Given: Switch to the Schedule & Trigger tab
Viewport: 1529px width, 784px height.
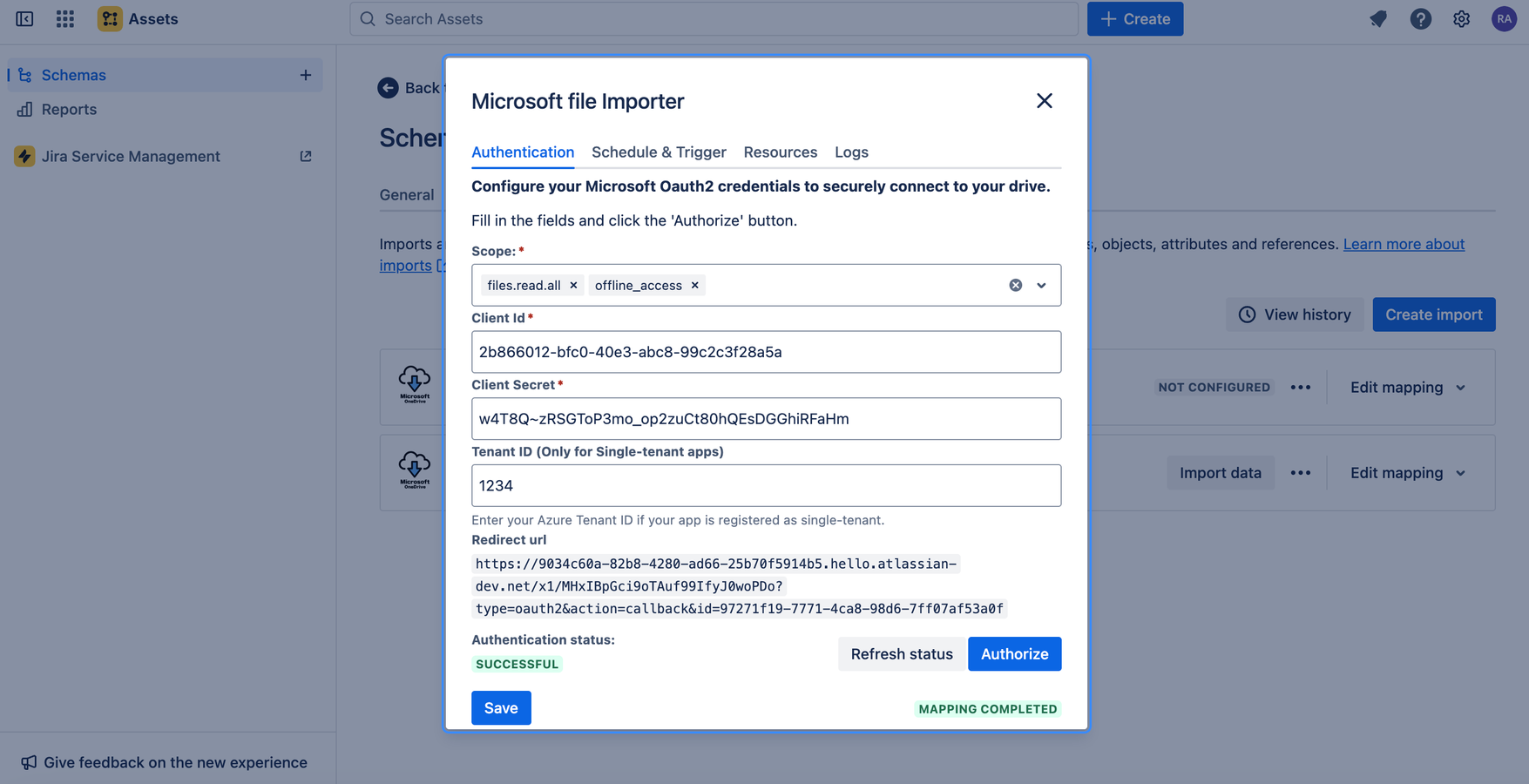Looking at the screenshot, I should [659, 152].
